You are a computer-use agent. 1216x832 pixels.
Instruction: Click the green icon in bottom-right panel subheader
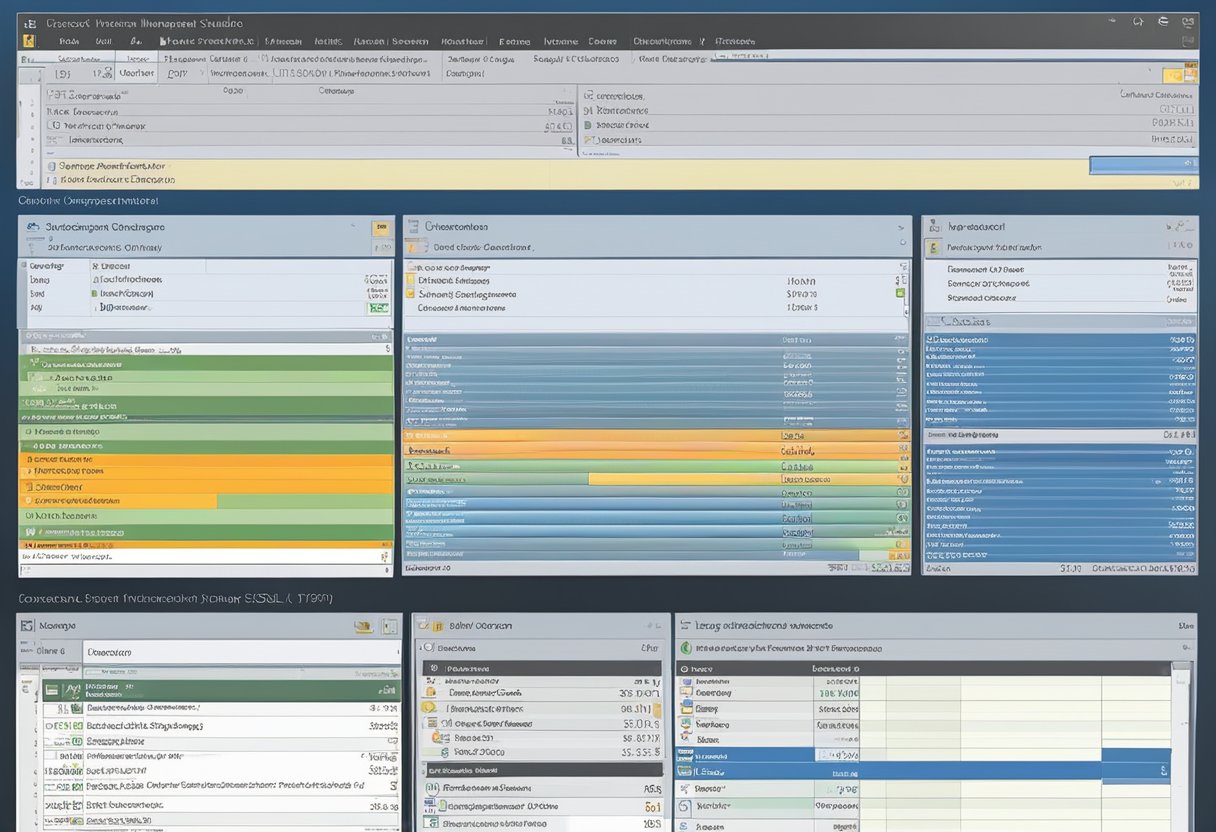(686, 648)
